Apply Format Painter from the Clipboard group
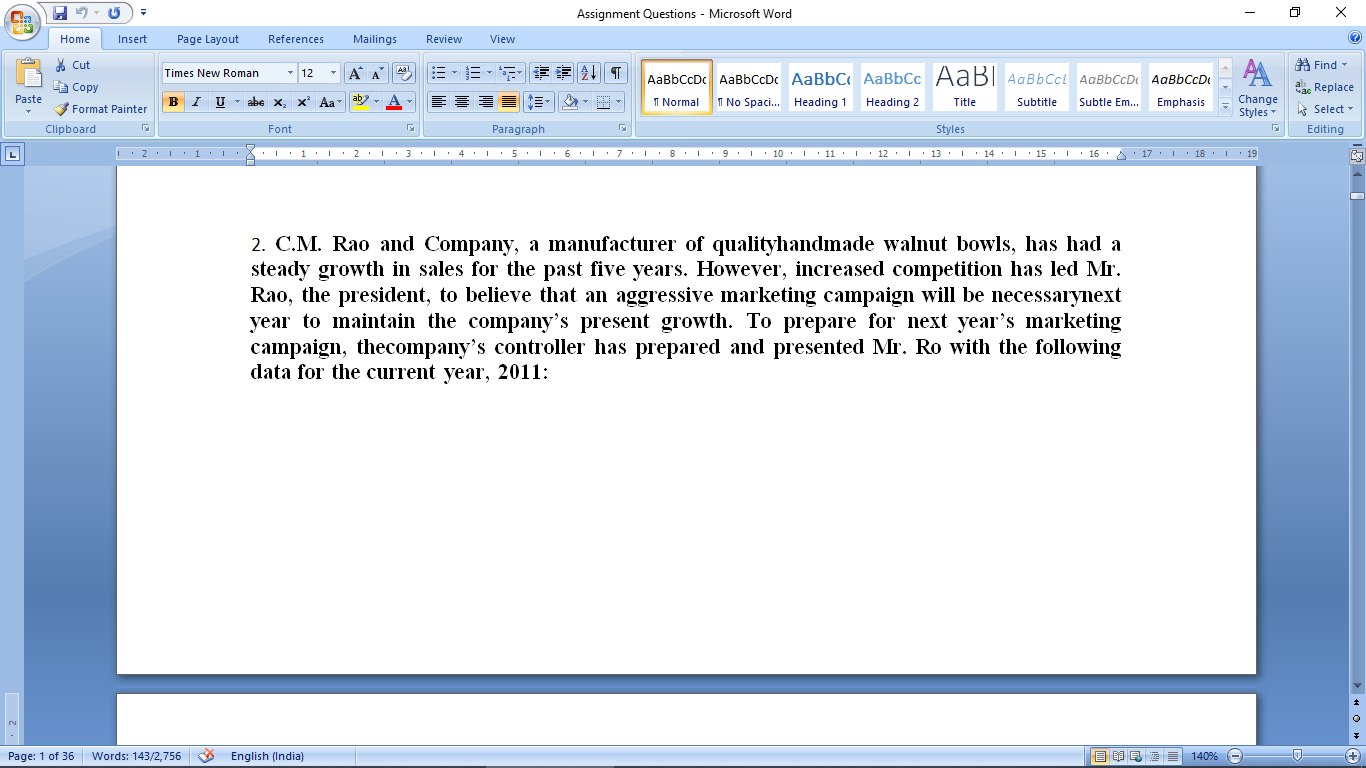1366x768 pixels. (100, 109)
